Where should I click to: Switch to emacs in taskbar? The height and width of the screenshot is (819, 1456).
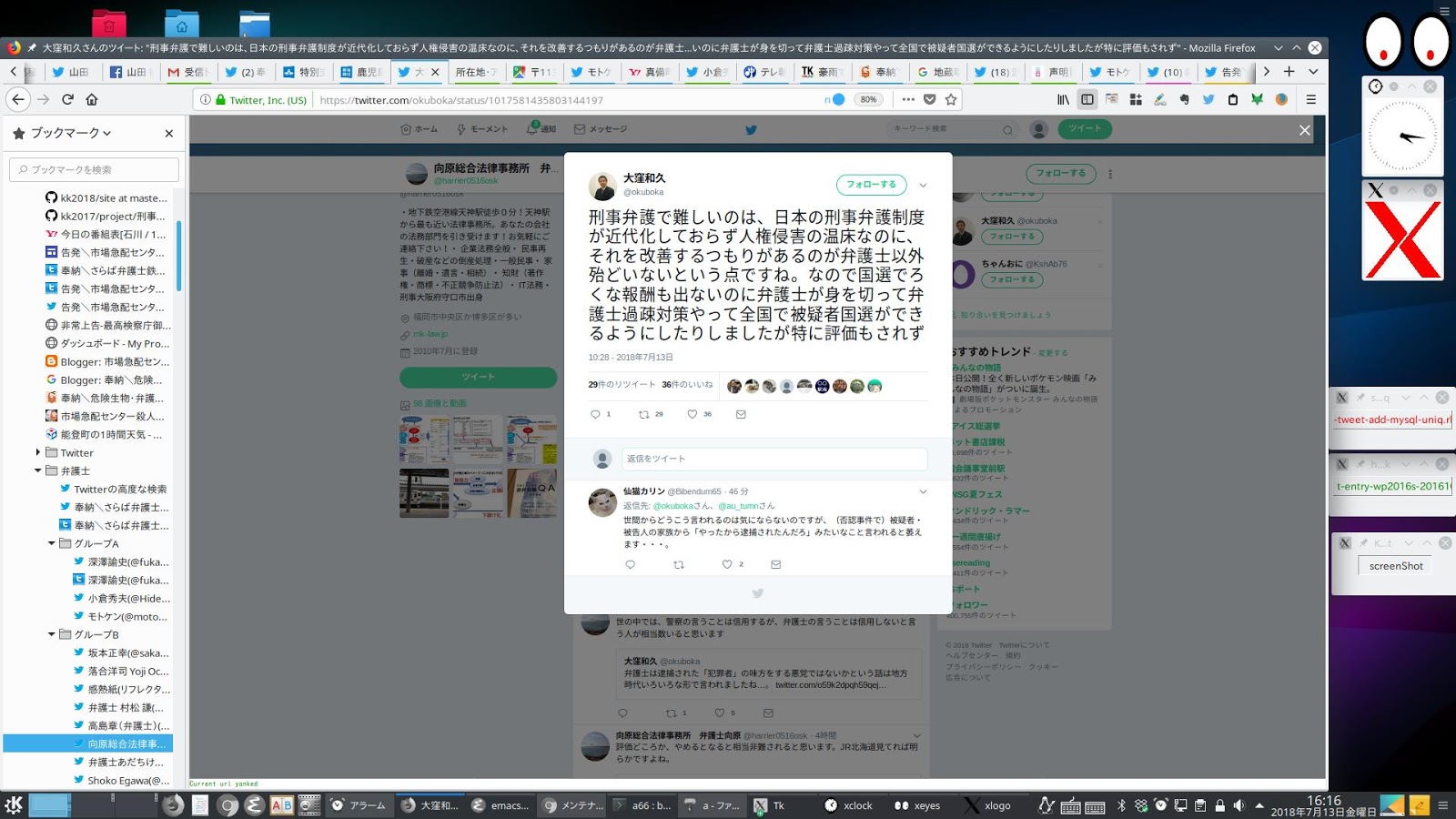(500, 805)
